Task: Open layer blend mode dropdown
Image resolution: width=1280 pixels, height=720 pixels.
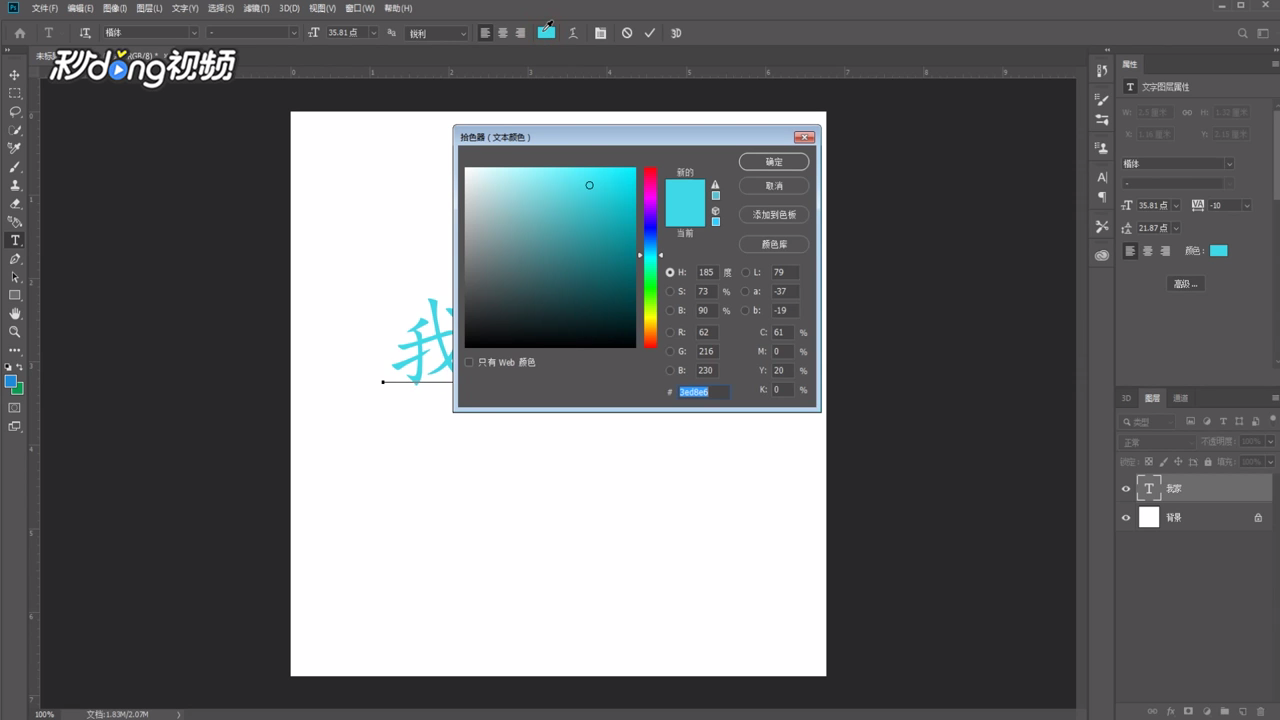Action: 1157,442
